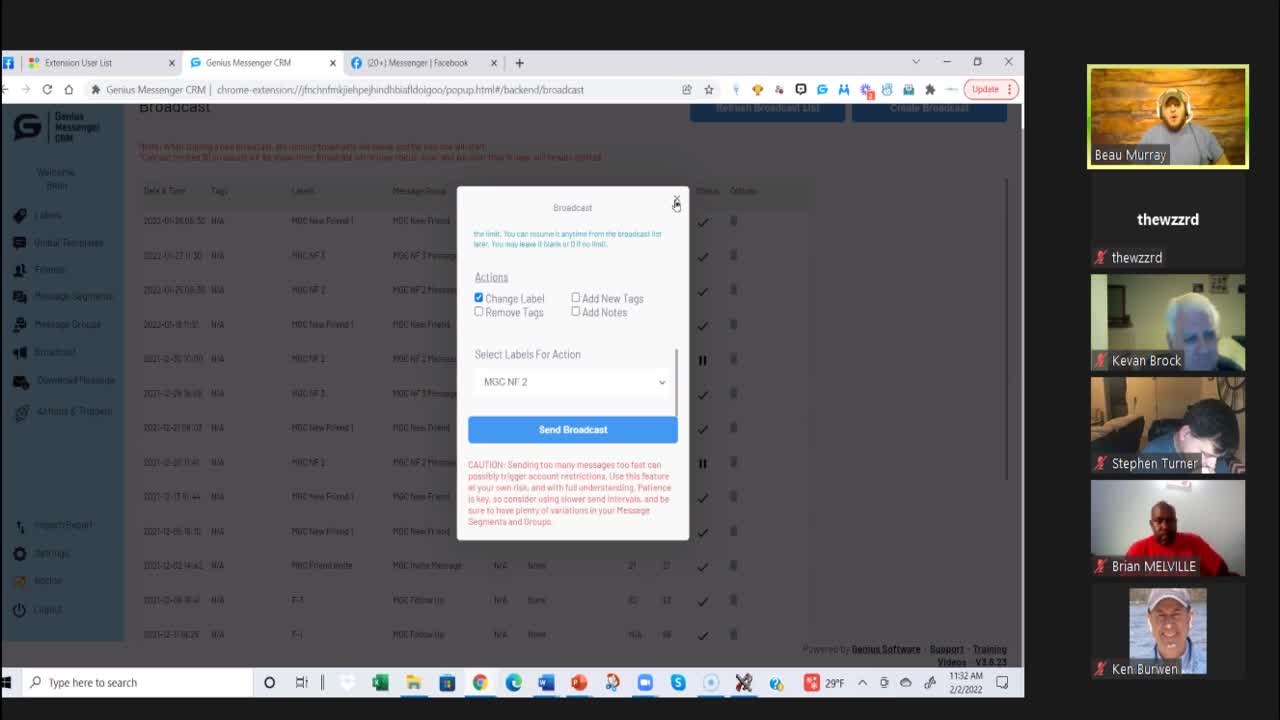
Task: Open Labels in the sidebar
Action: pos(40,215)
